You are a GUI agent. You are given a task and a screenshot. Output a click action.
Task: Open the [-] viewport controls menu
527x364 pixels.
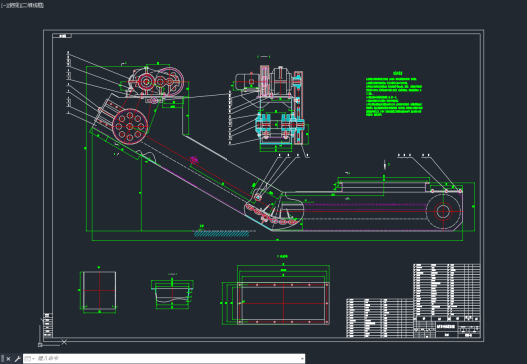[x=4, y=5]
